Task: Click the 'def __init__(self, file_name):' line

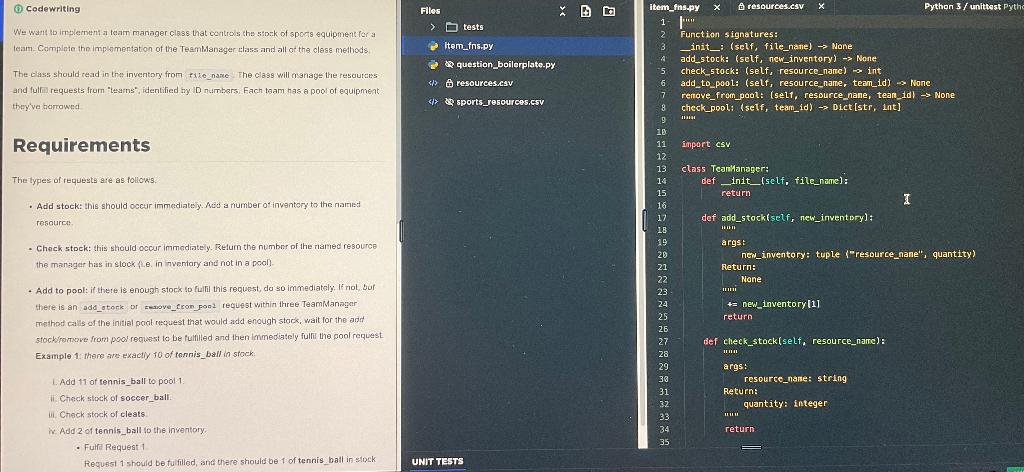Action: (x=774, y=181)
